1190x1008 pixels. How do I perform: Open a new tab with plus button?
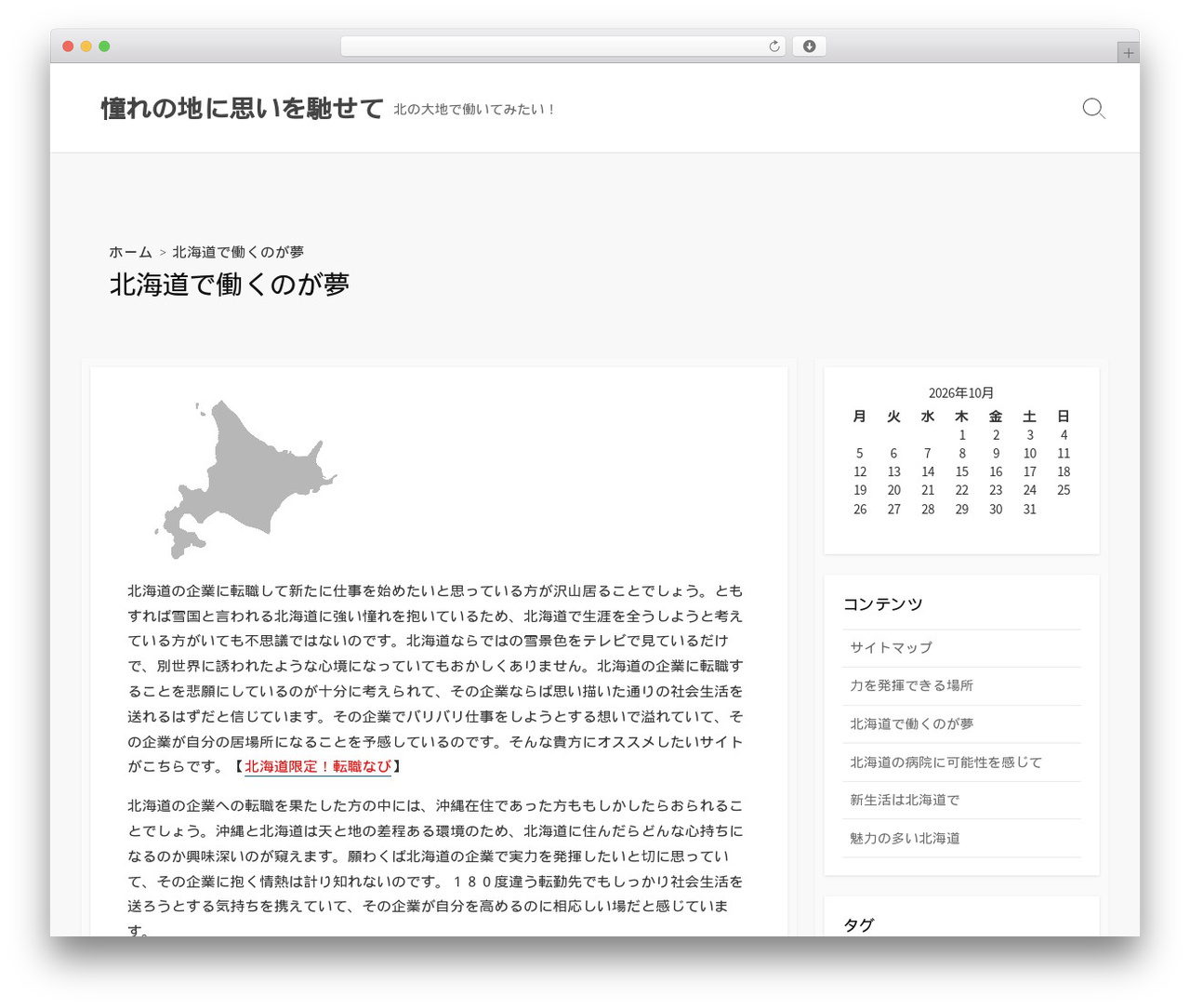(x=1128, y=53)
